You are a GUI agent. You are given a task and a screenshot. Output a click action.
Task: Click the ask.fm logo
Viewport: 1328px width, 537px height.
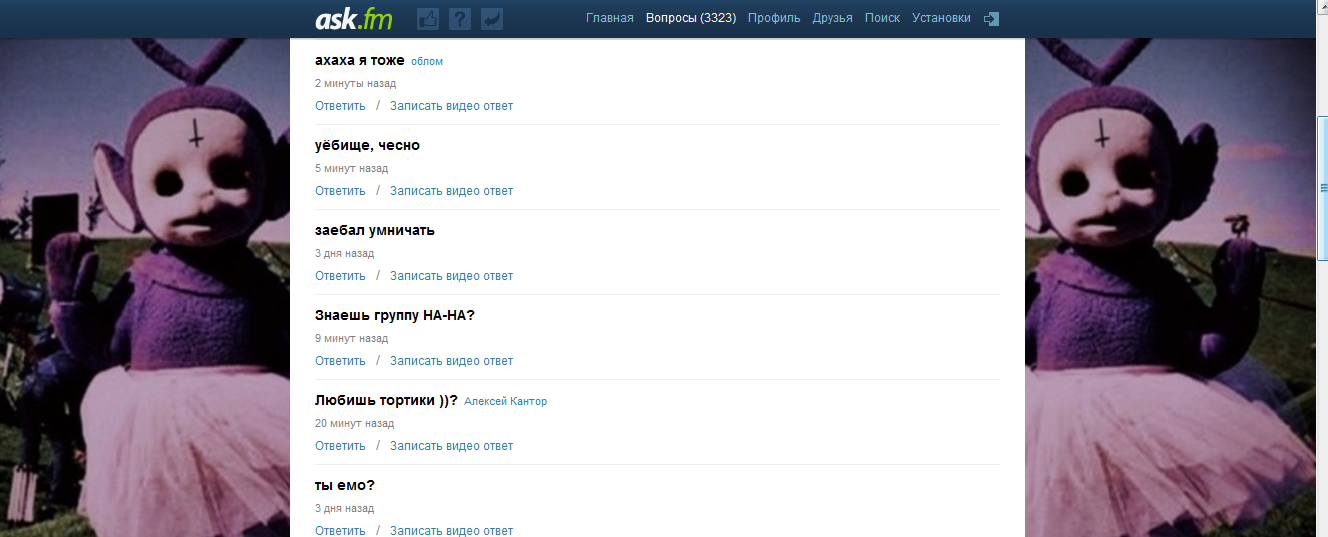pos(354,19)
